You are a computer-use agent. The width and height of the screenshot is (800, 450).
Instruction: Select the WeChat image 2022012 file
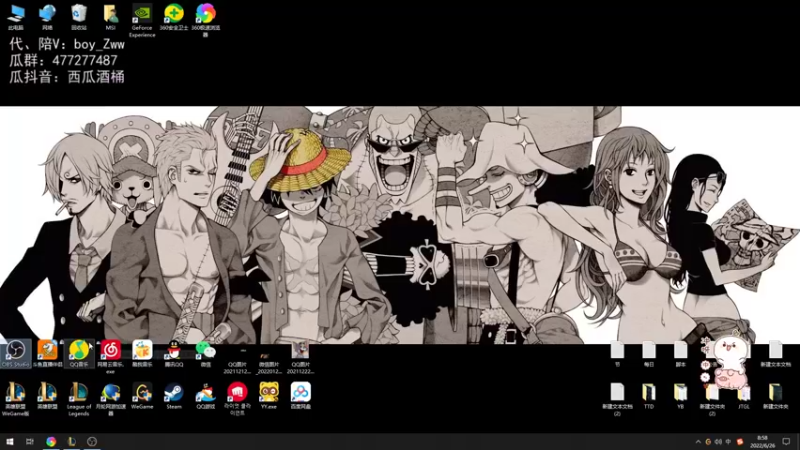269,360
